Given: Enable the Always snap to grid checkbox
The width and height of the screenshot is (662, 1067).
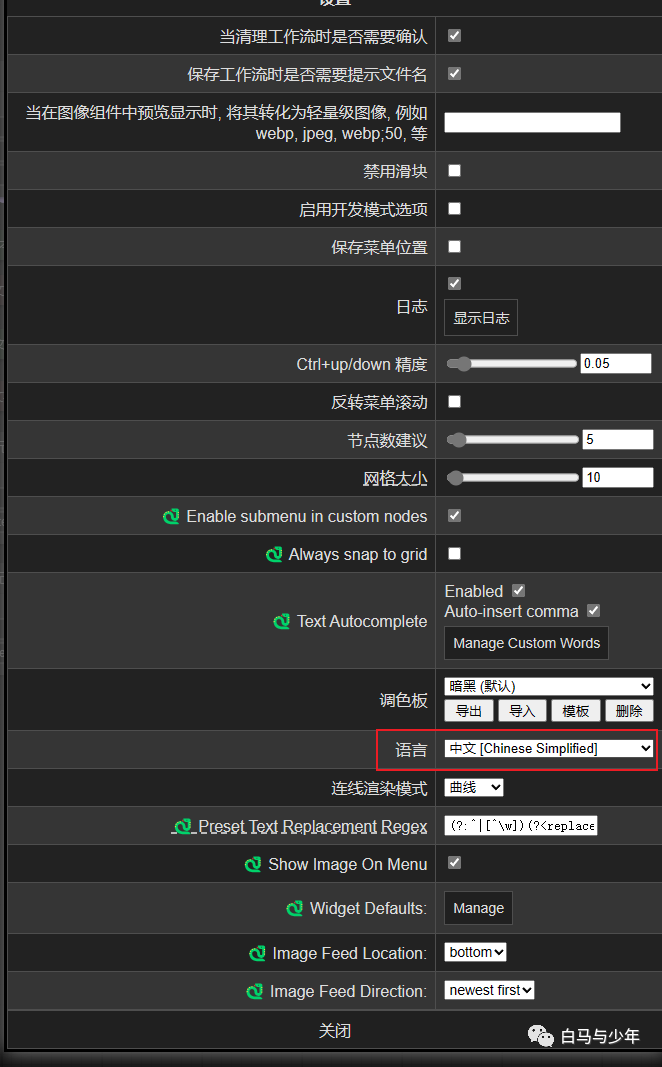Looking at the screenshot, I should click(454, 554).
